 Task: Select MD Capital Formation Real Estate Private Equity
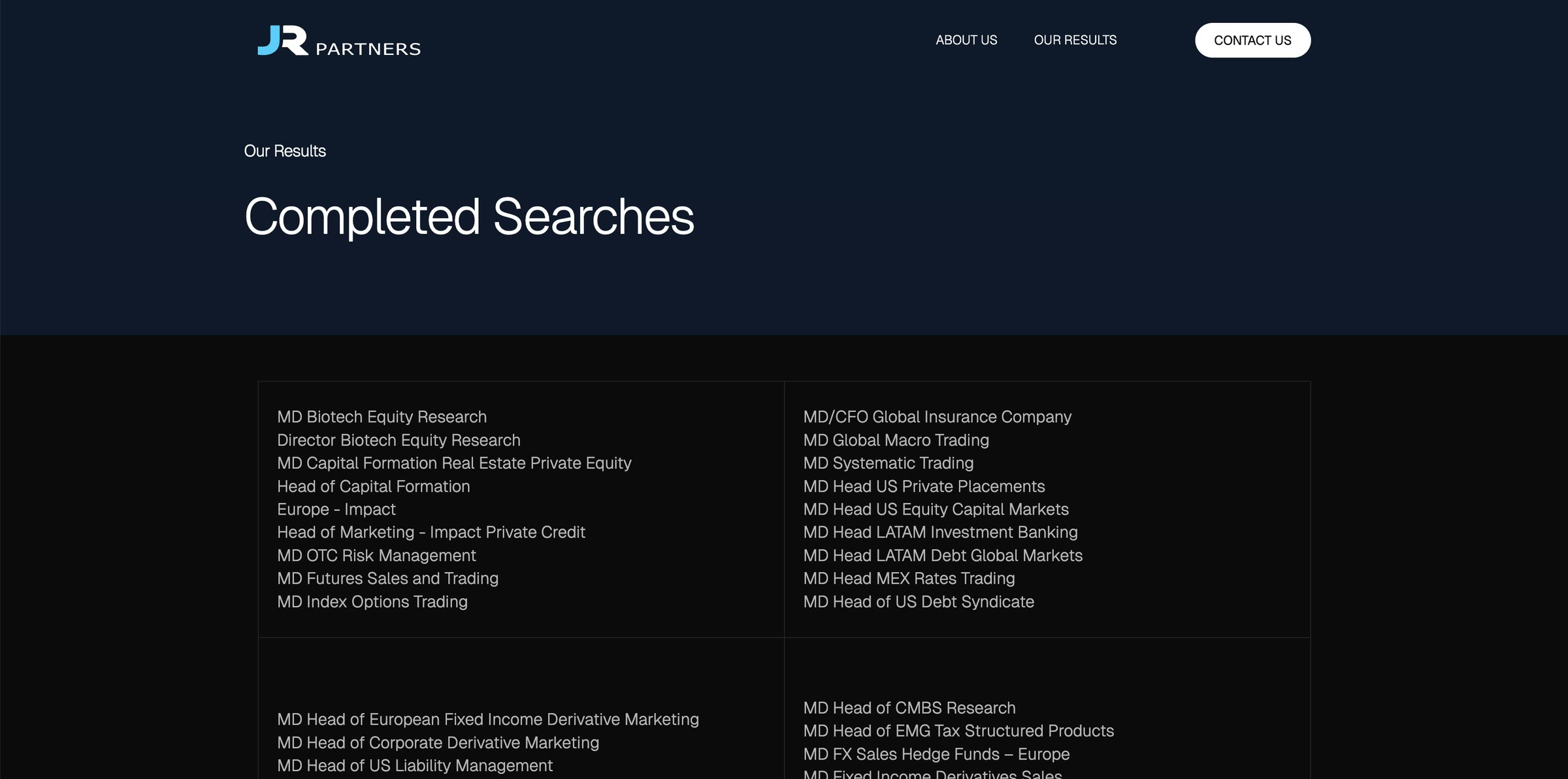pyautogui.click(x=454, y=463)
